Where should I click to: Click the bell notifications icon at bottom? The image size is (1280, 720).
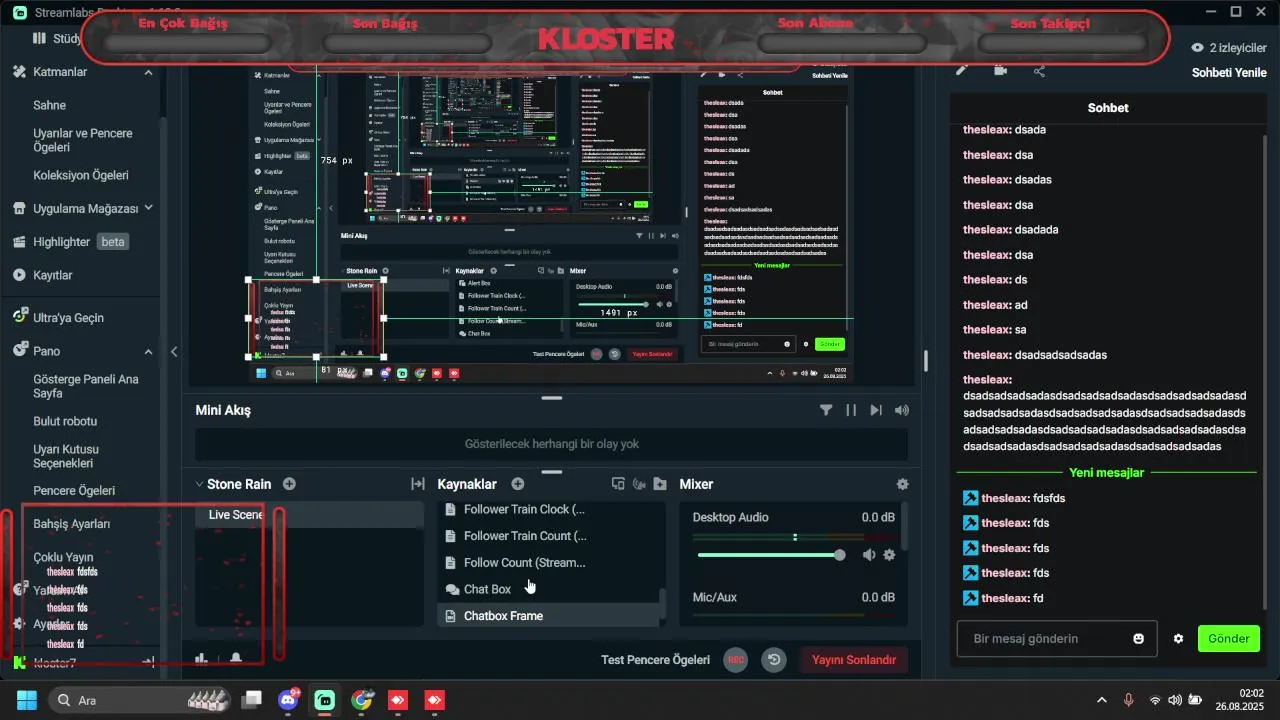click(x=236, y=658)
